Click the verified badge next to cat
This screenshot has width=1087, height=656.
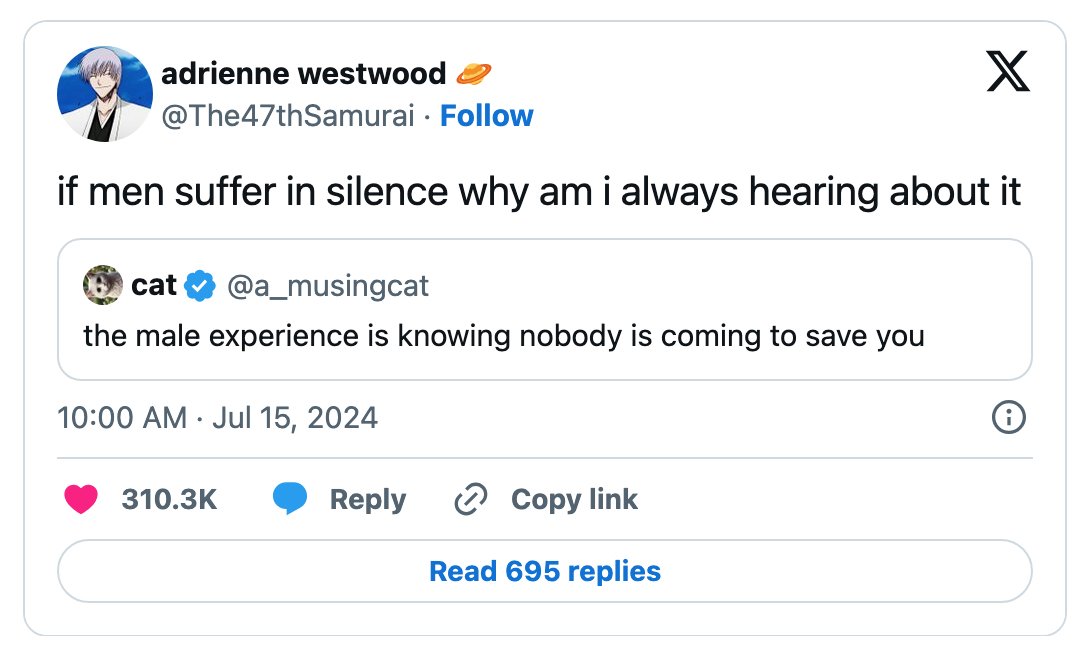click(x=200, y=286)
